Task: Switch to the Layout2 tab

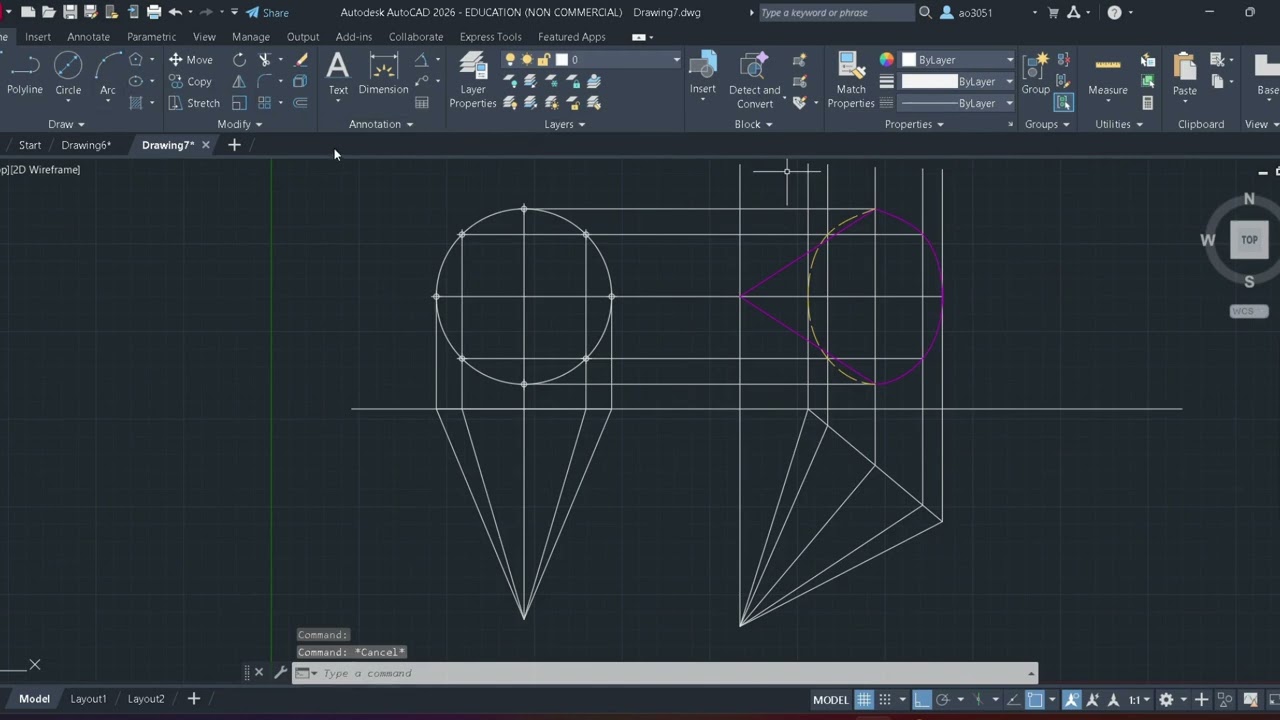Action: (x=146, y=699)
